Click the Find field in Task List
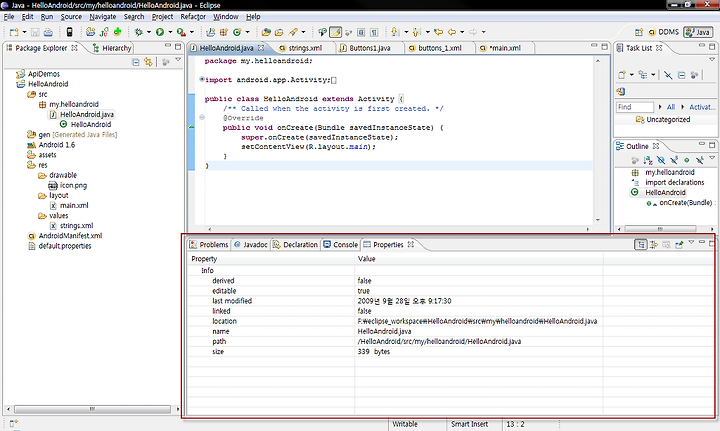The height and width of the screenshot is (431, 720). coord(635,106)
